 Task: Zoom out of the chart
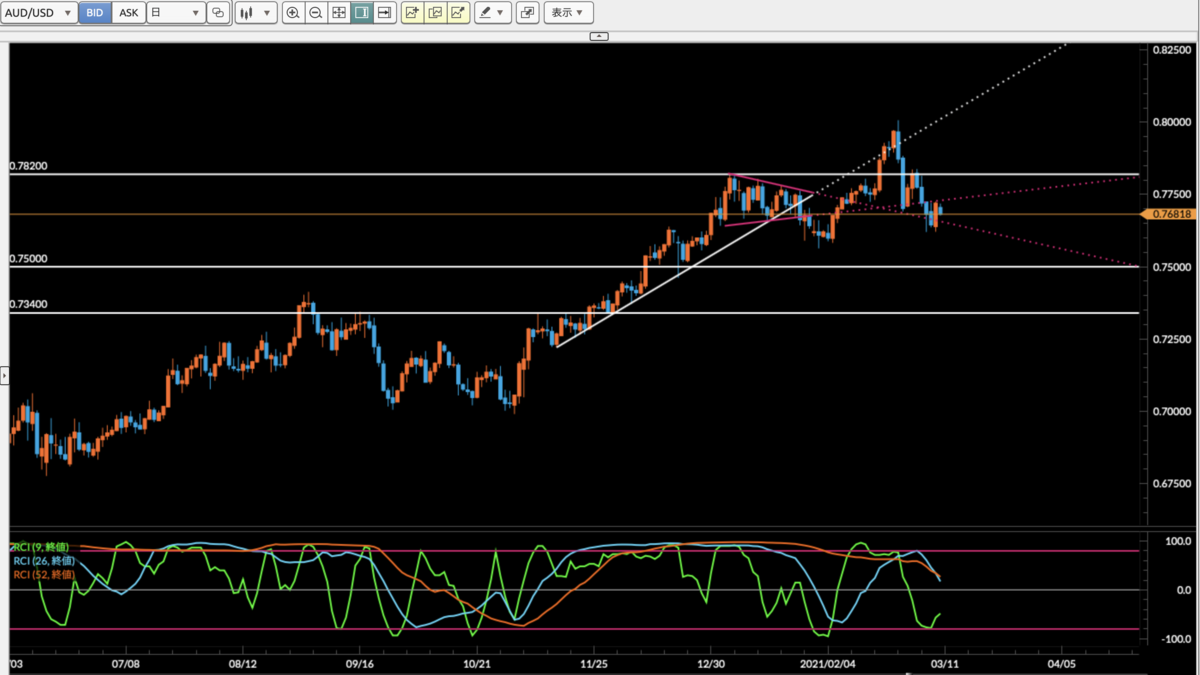point(315,13)
